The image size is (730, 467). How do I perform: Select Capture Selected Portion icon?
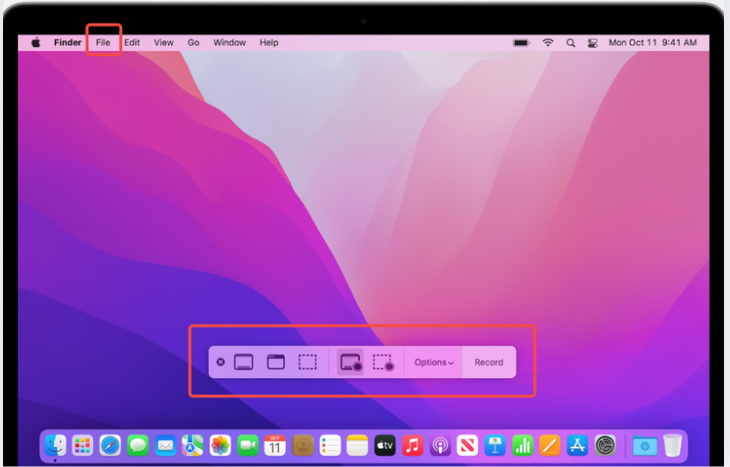(x=308, y=362)
